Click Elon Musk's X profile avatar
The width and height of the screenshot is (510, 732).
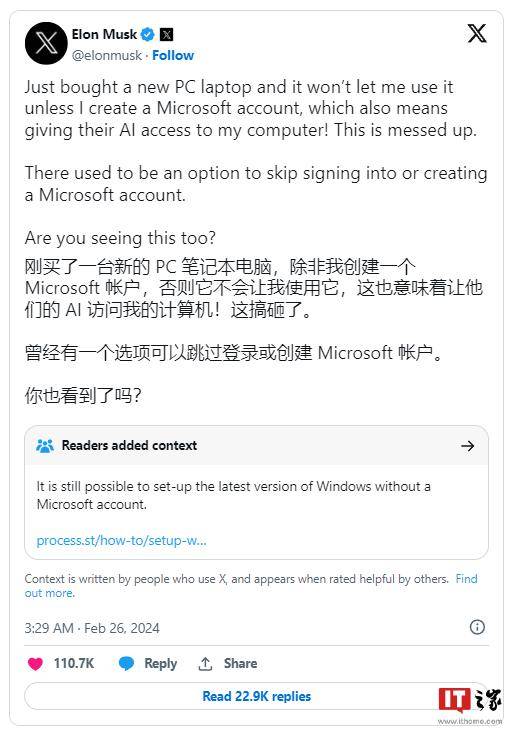46,43
